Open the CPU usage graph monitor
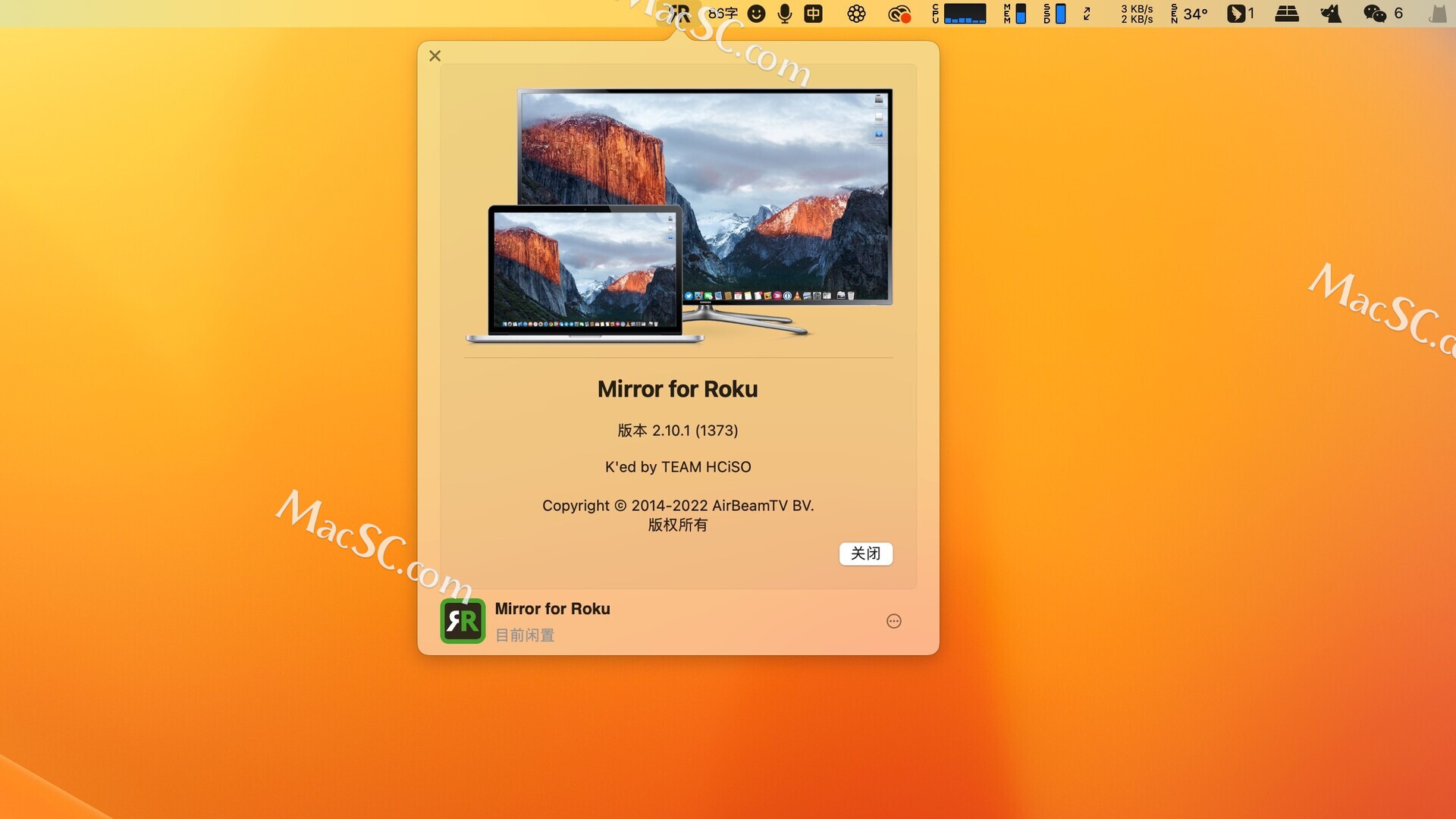1456x819 pixels. (959, 14)
